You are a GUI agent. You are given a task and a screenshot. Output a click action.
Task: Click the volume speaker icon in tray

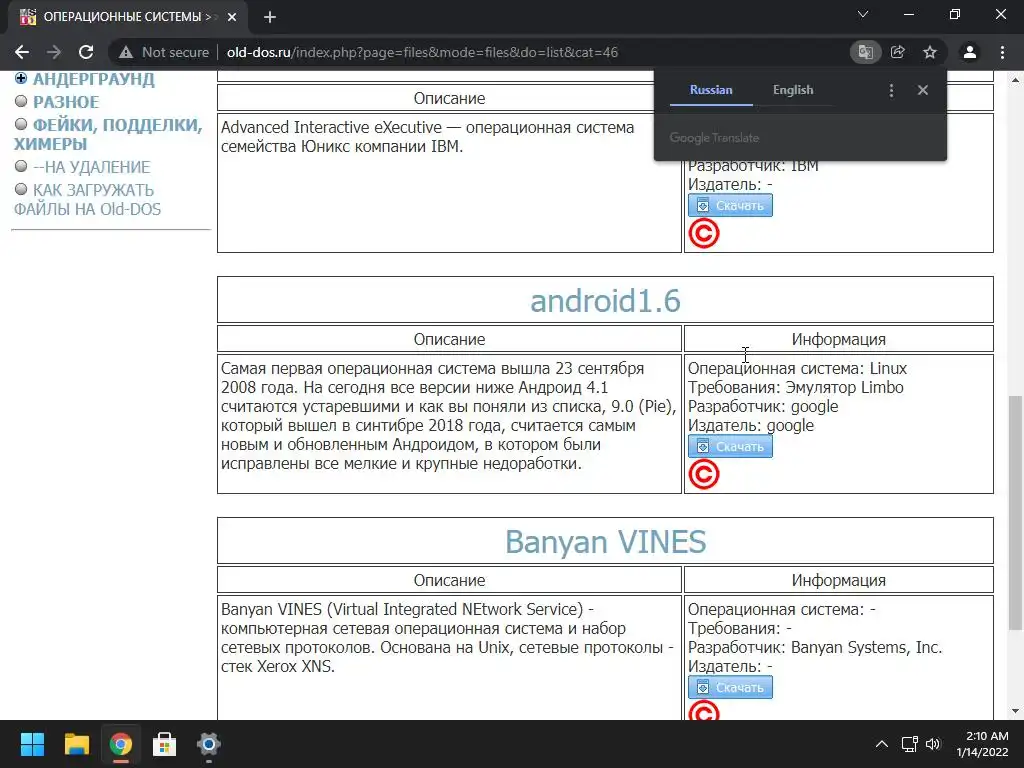pyautogui.click(x=933, y=744)
